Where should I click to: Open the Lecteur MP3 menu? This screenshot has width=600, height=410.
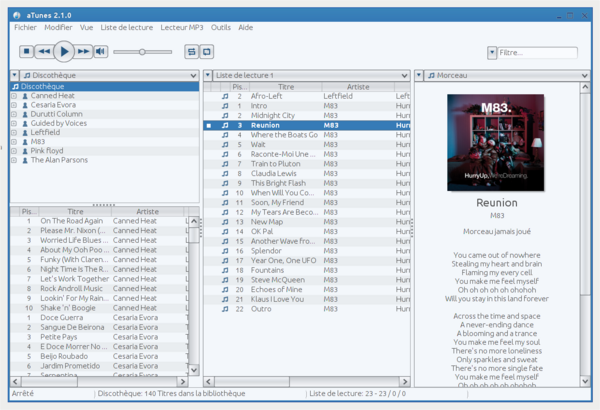click(182, 27)
